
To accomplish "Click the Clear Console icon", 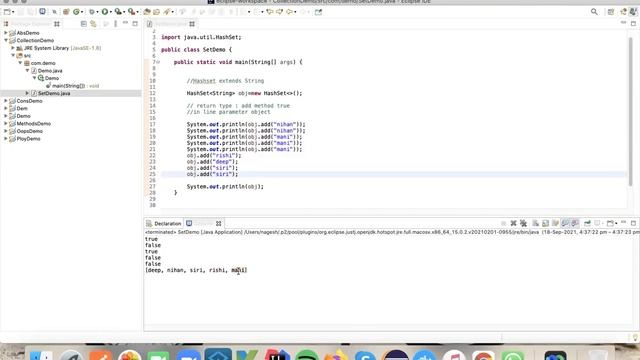I will click(x=536, y=223).
